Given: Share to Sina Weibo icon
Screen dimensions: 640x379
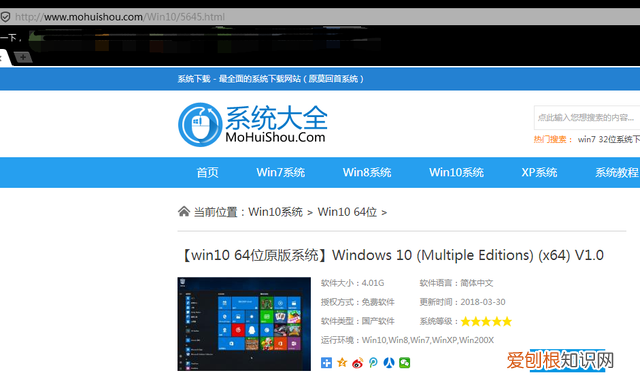Looking at the screenshot, I should [358, 363].
